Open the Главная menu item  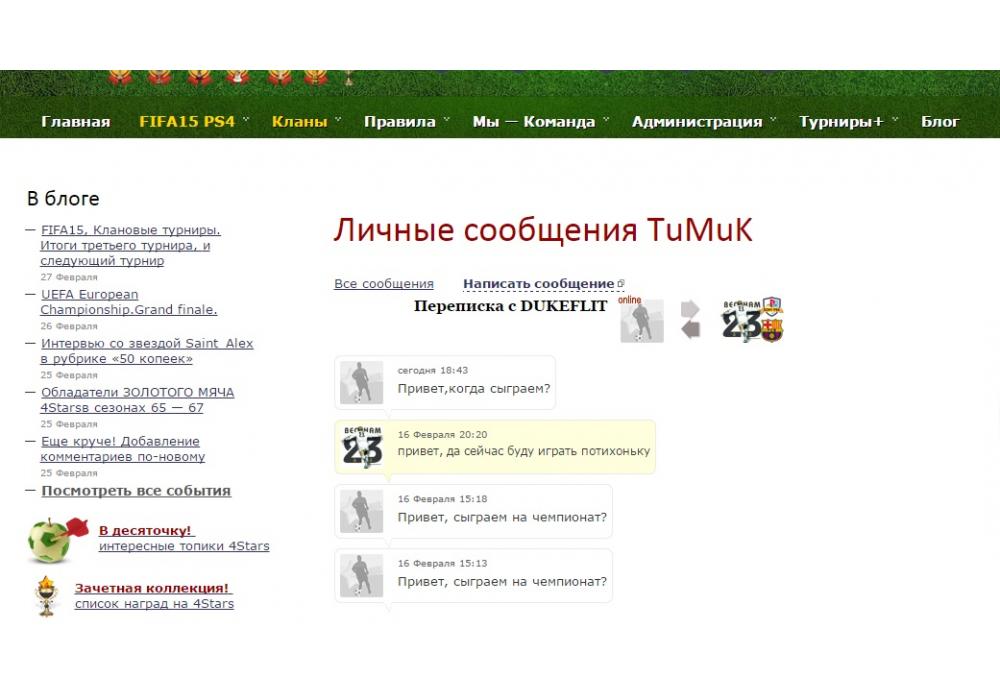75,121
